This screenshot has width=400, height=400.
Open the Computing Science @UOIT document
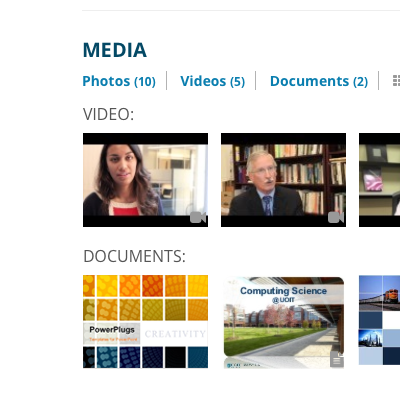pyautogui.click(x=283, y=322)
